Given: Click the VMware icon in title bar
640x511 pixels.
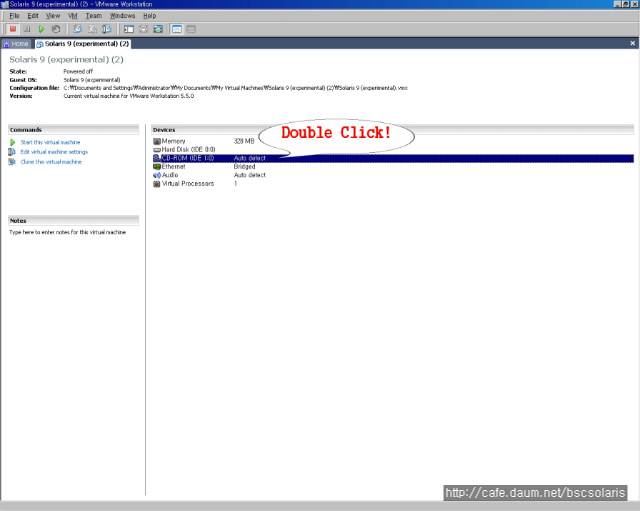Looking at the screenshot, I should click(4, 4).
